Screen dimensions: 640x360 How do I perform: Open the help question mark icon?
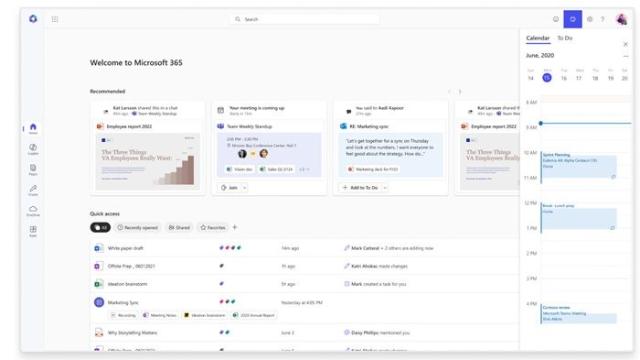click(x=602, y=19)
